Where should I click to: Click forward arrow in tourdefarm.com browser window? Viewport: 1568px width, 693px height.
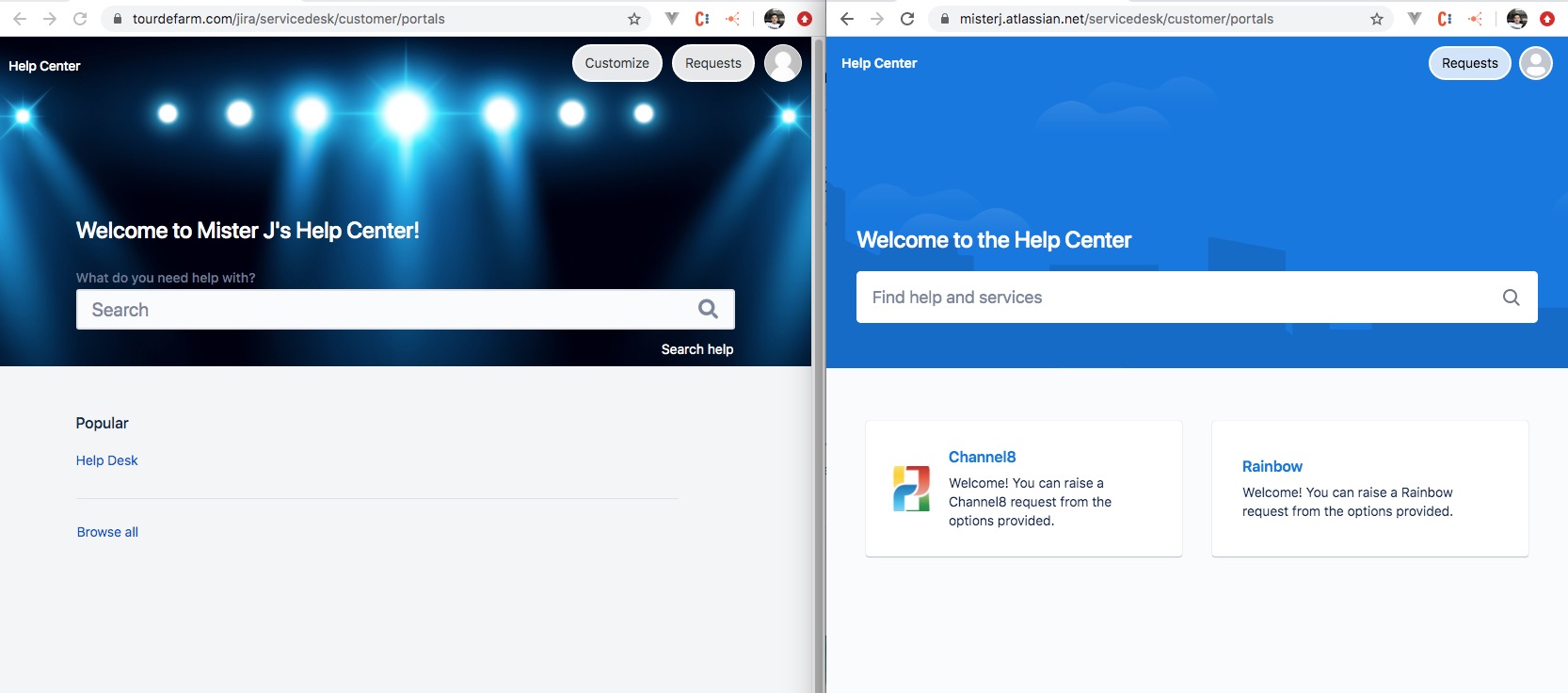coord(50,19)
